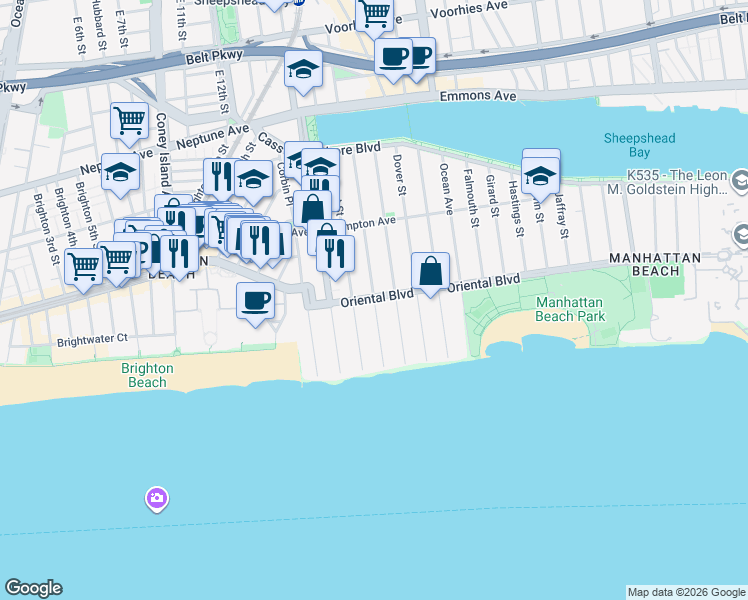Click the Brighton 3rd St label
The image size is (748, 600).
click(x=46, y=229)
